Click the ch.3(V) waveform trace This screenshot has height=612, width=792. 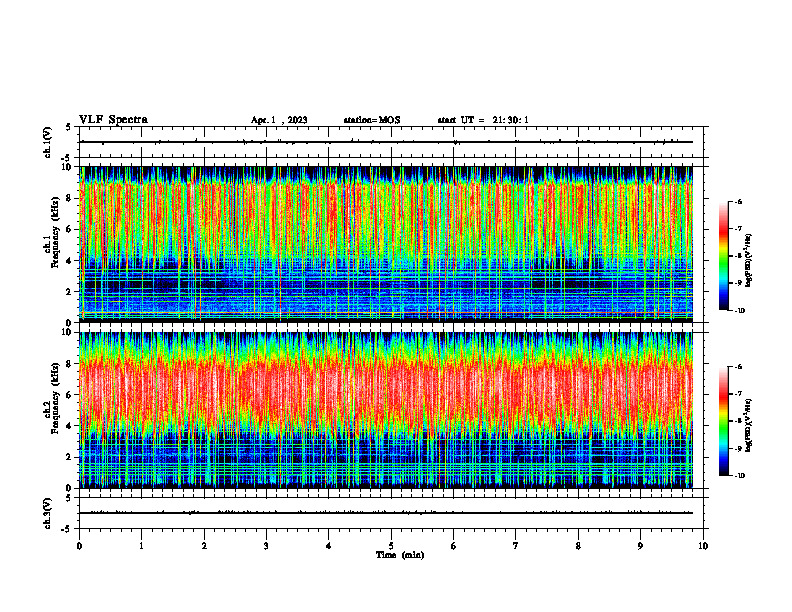(386, 513)
